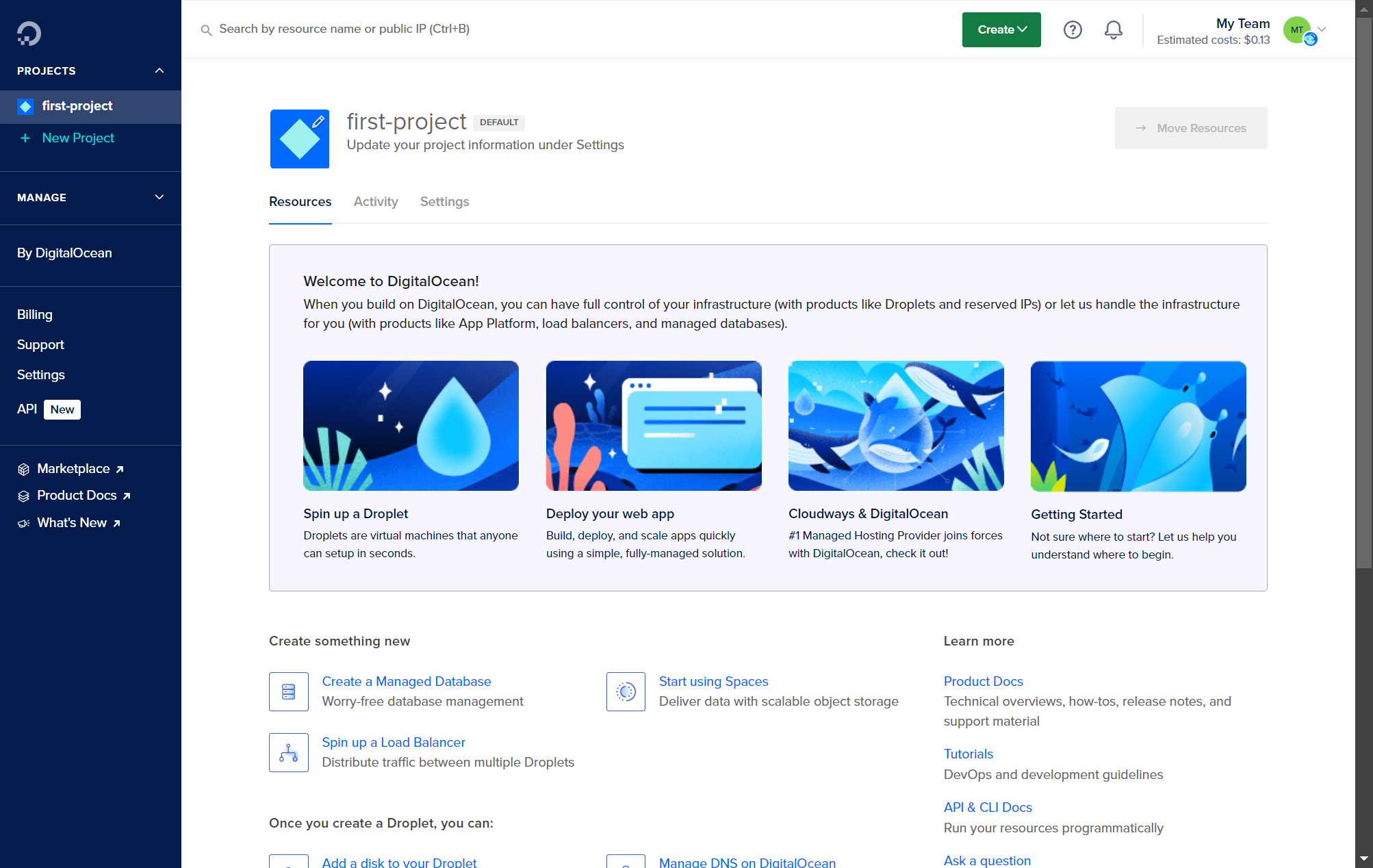Image resolution: width=1373 pixels, height=868 pixels.
Task: Open Support in the sidebar
Action: point(40,345)
